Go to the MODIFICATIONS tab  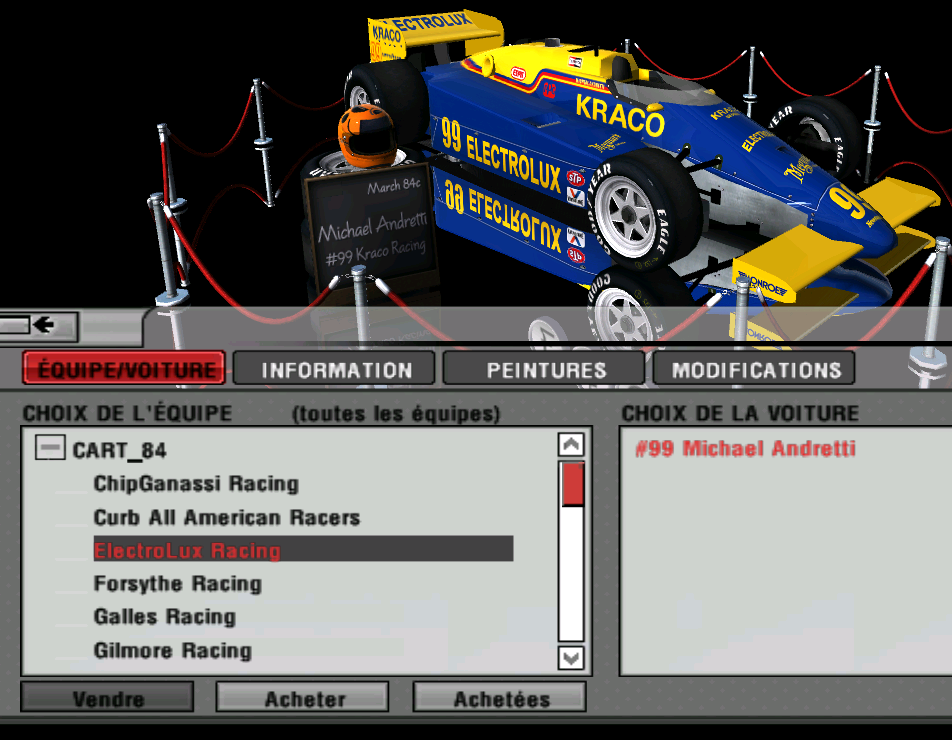point(754,368)
